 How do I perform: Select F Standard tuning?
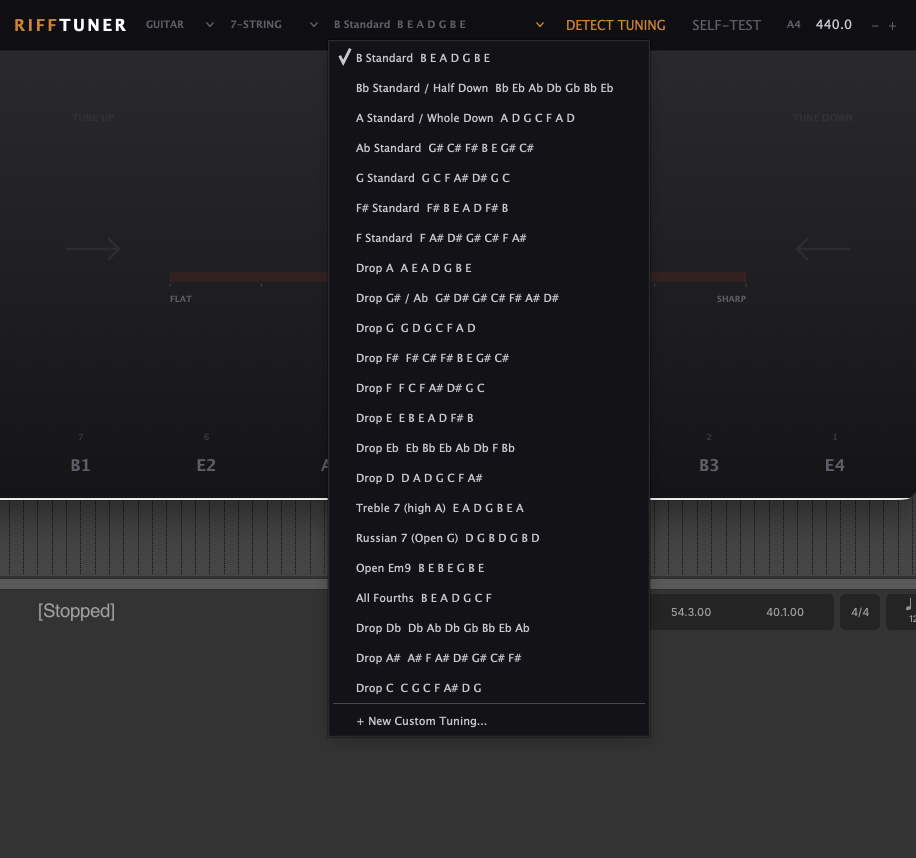[x=488, y=238]
